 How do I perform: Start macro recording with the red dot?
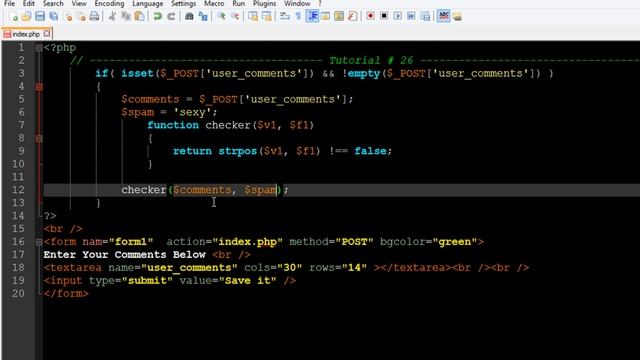[370, 16]
